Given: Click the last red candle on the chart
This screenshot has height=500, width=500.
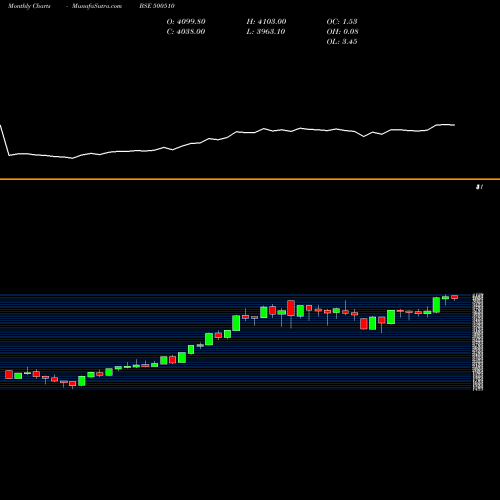Looking at the screenshot, I should tap(455, 297).
